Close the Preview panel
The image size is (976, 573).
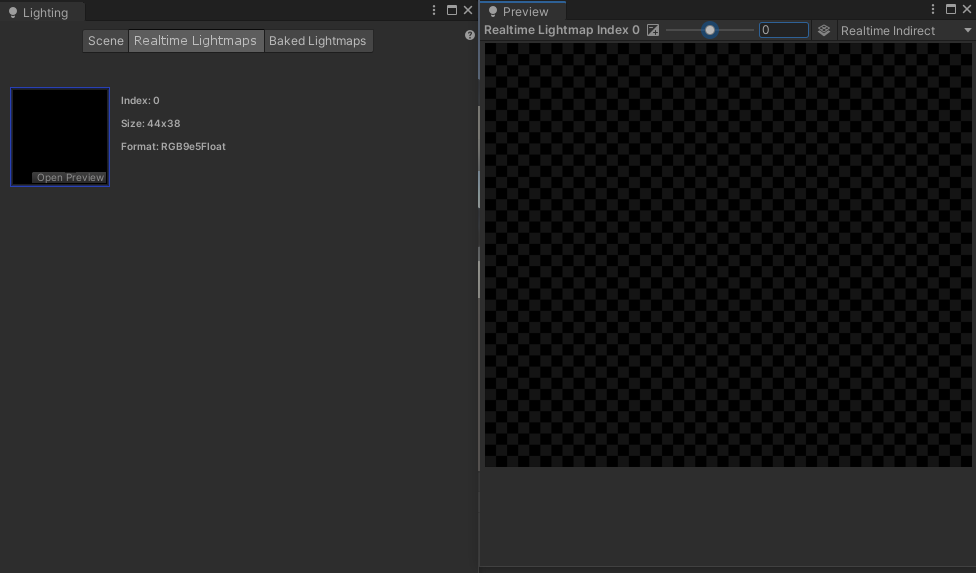(x=967, y=9)
